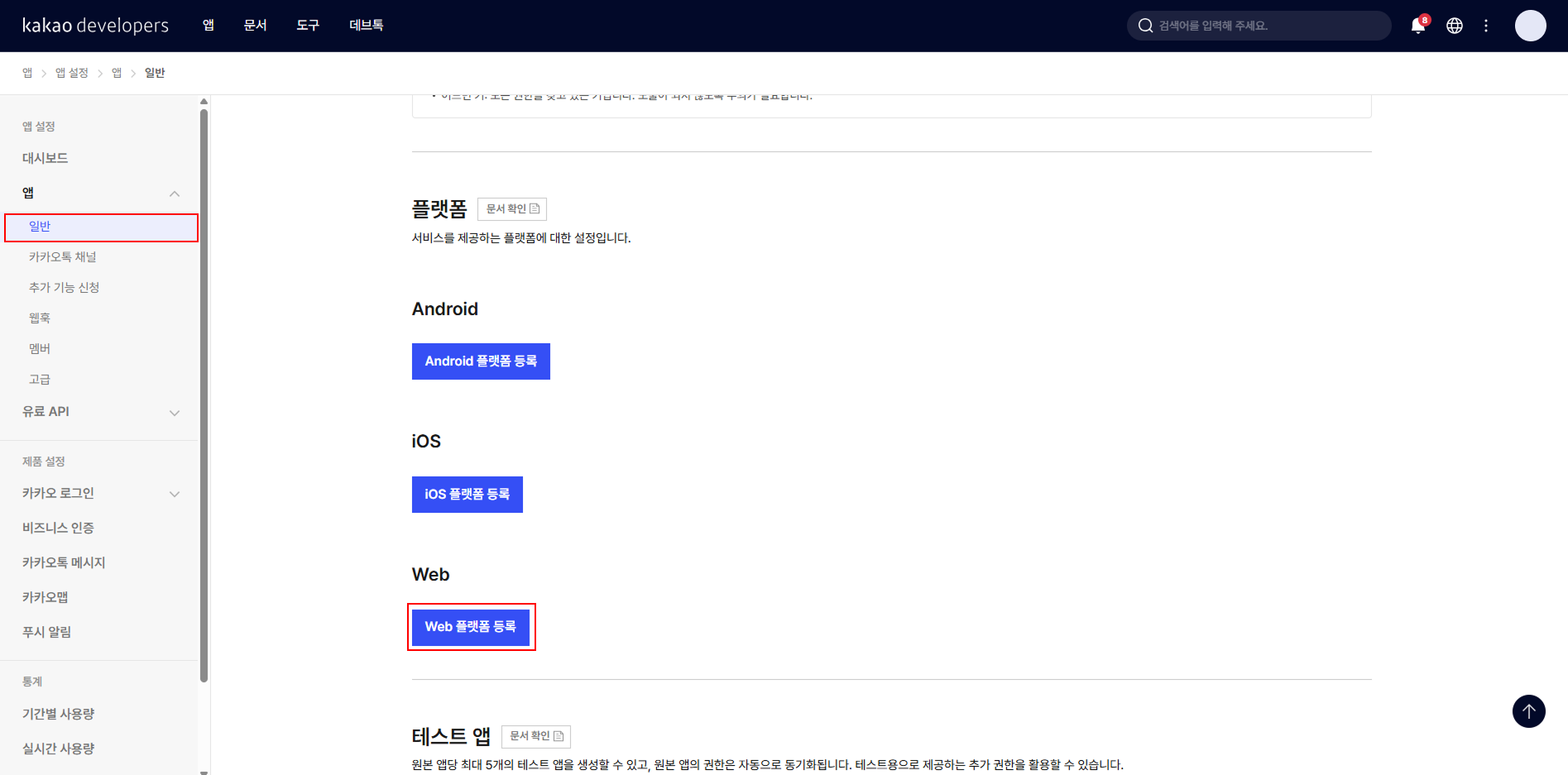
Task: Click the scroll-to-top arrow button
Action: pyautogui.click(x=1528, y=711)
